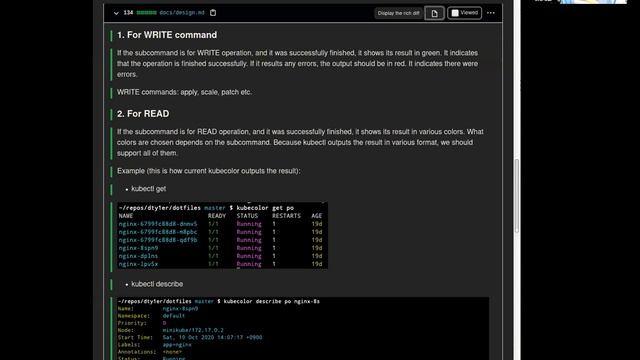Click the '1. For WRITE command' heading
640x360 pixels.
[167, 35]
